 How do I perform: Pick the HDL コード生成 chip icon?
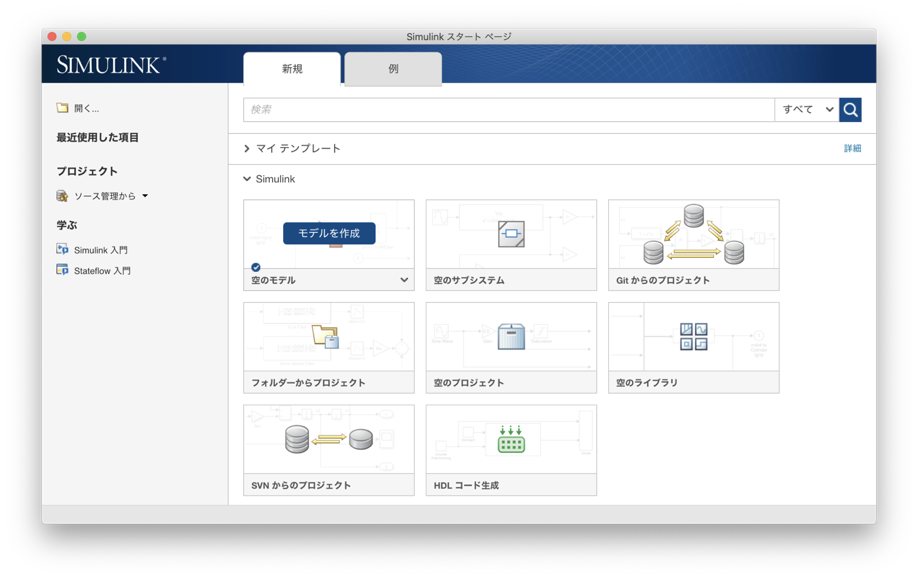(x=511, y=440)
